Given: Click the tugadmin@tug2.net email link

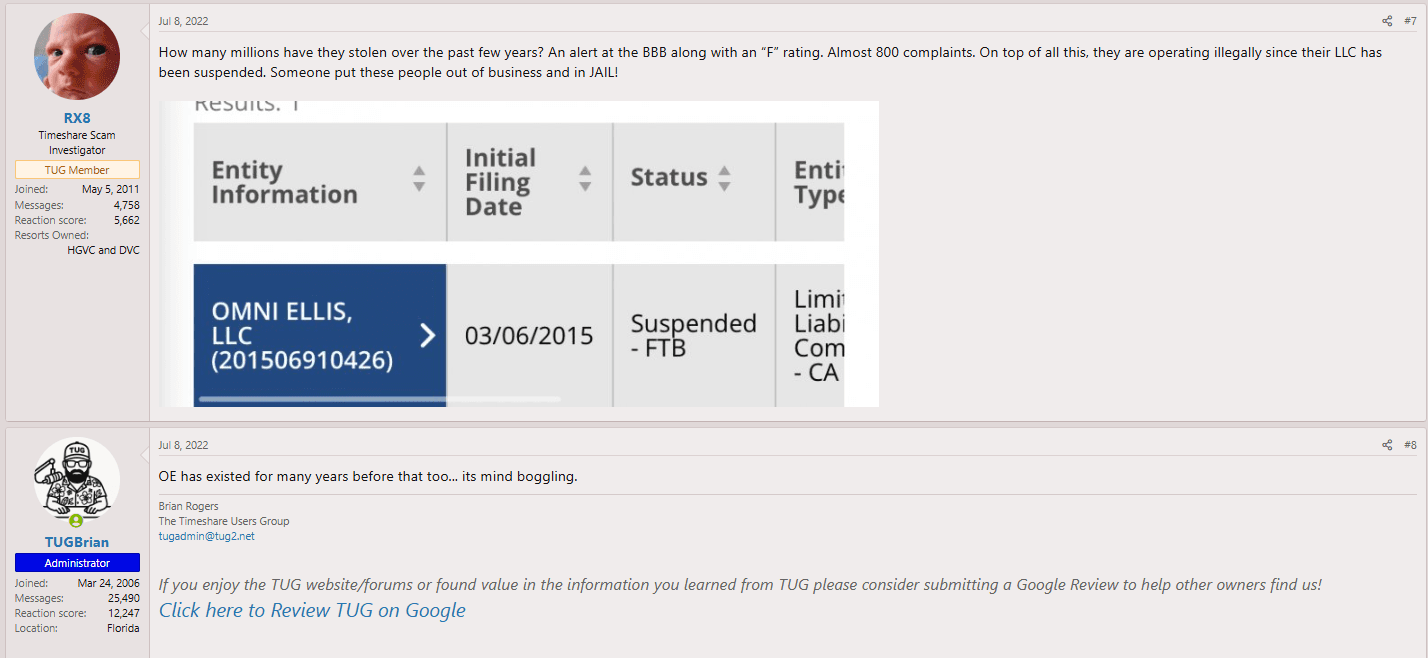Looking at the screenshot, I should point(206,536).
